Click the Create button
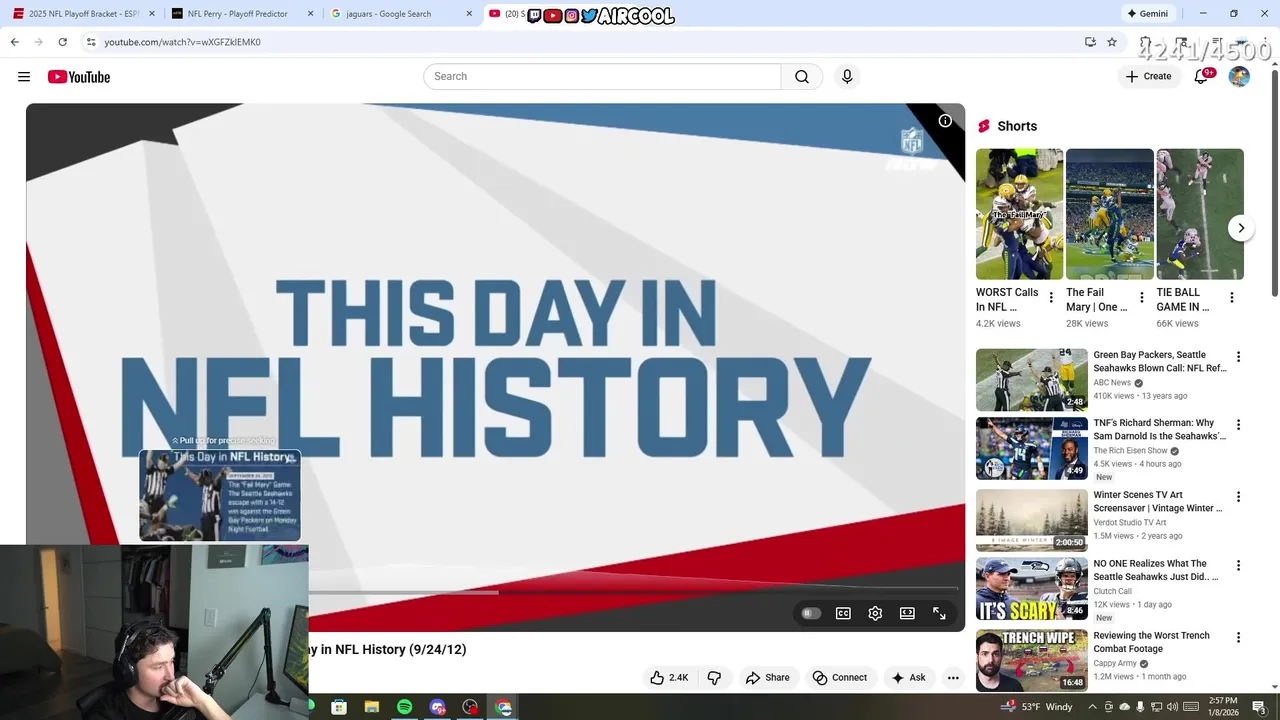Viewport: 1280px width, 720px height. 1148,77
